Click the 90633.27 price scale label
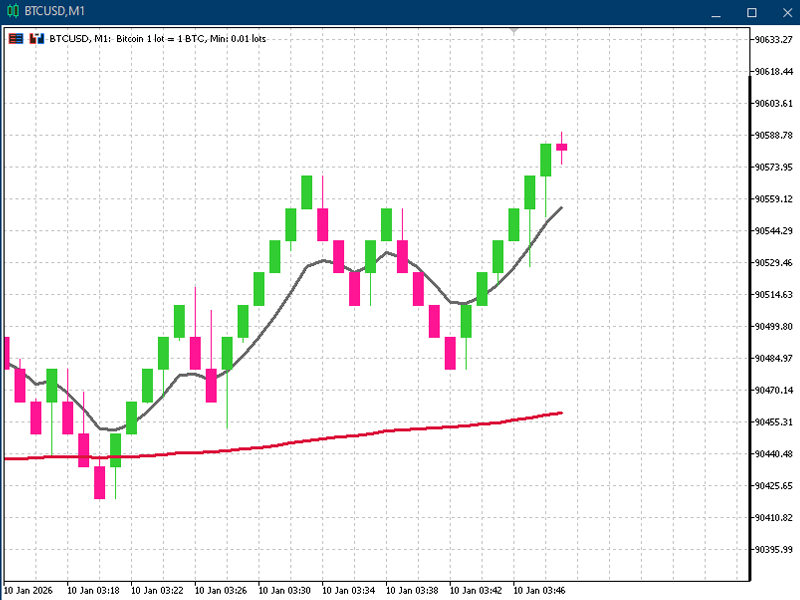800x600 pixels. (x=772, y=40)
